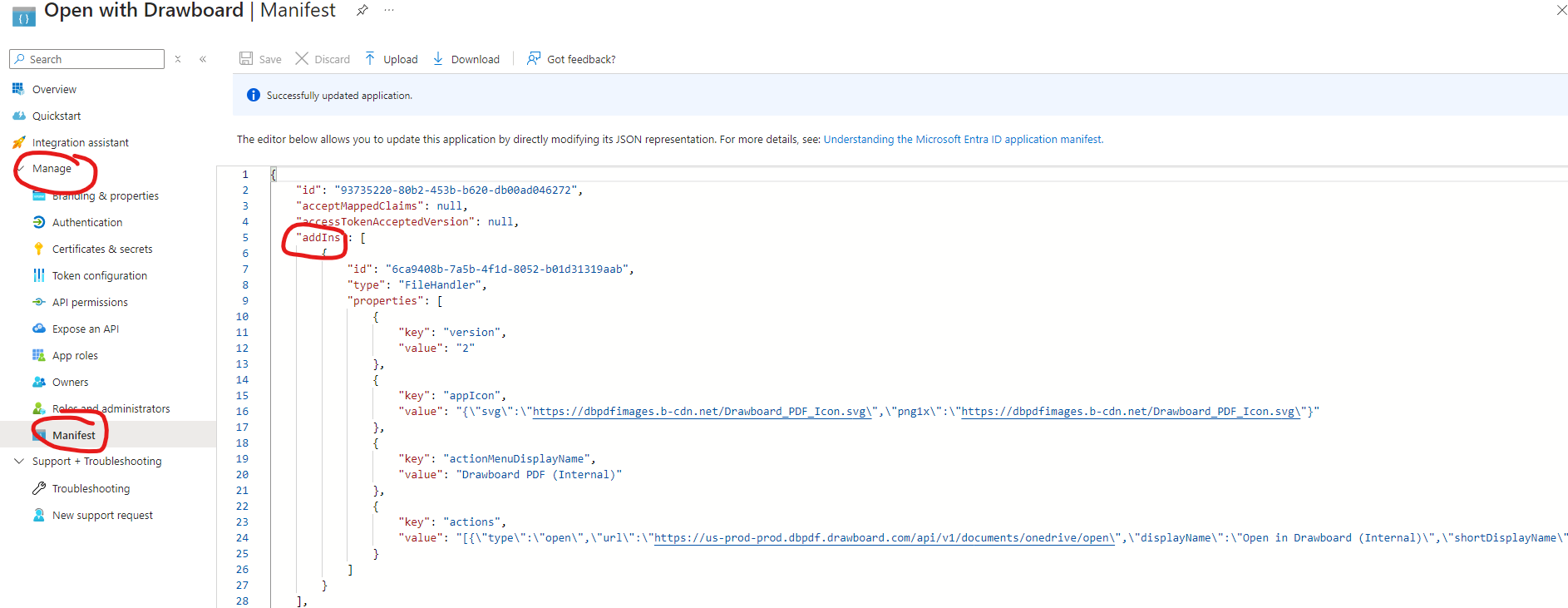Close the Manifest blade
The image size is (1568, 608).
click(x=1561, y=10)
